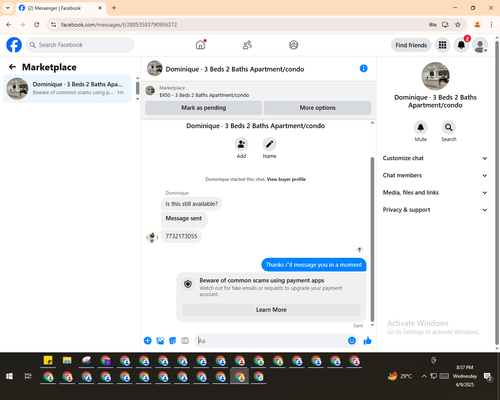Open Chrome tab search dropdown arrow
This screenshot has height=400, width=500.
point(8,8)
